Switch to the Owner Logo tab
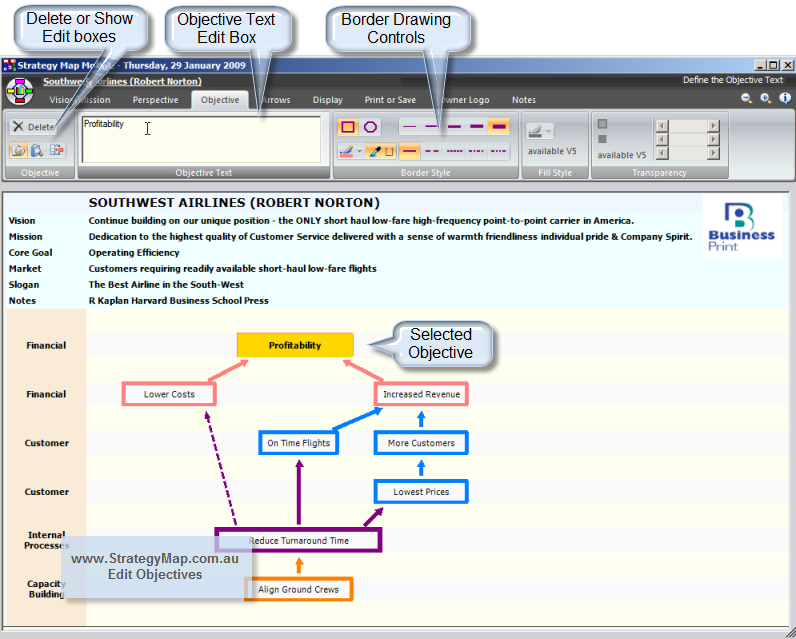 464,100
